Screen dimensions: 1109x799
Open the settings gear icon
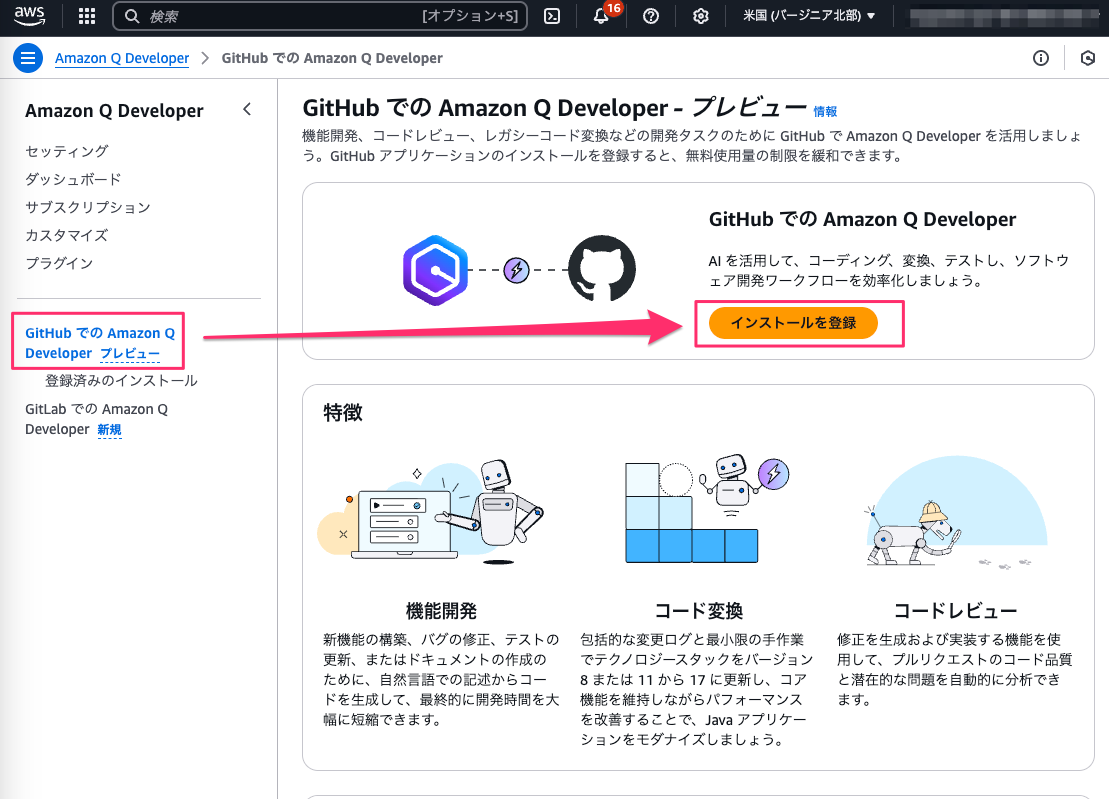click(x=700, y=16)
